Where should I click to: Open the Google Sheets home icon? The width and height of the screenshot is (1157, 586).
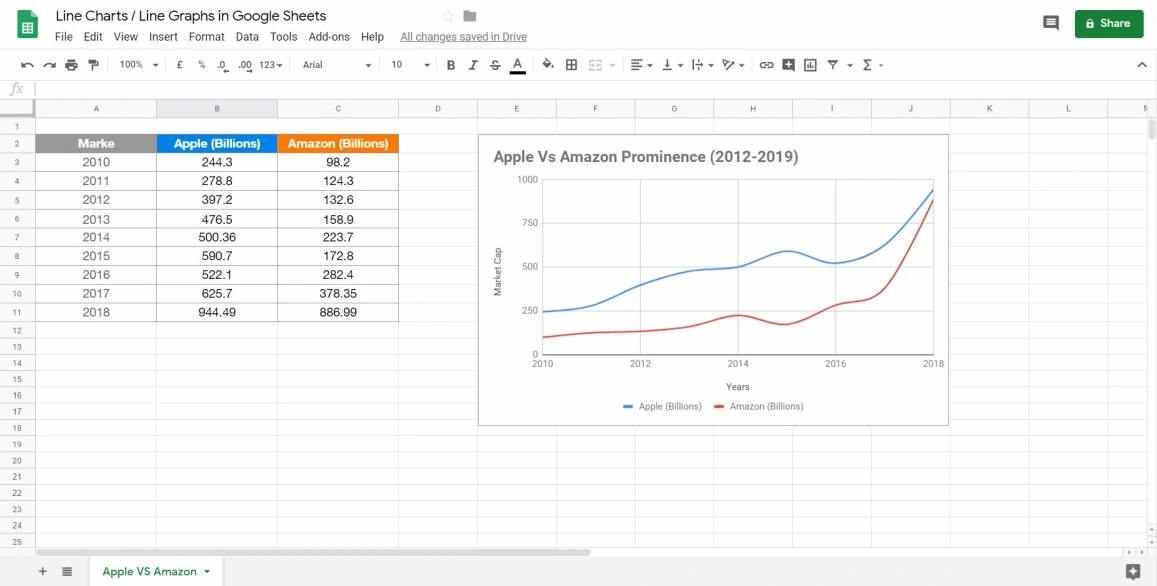[27, 24]
